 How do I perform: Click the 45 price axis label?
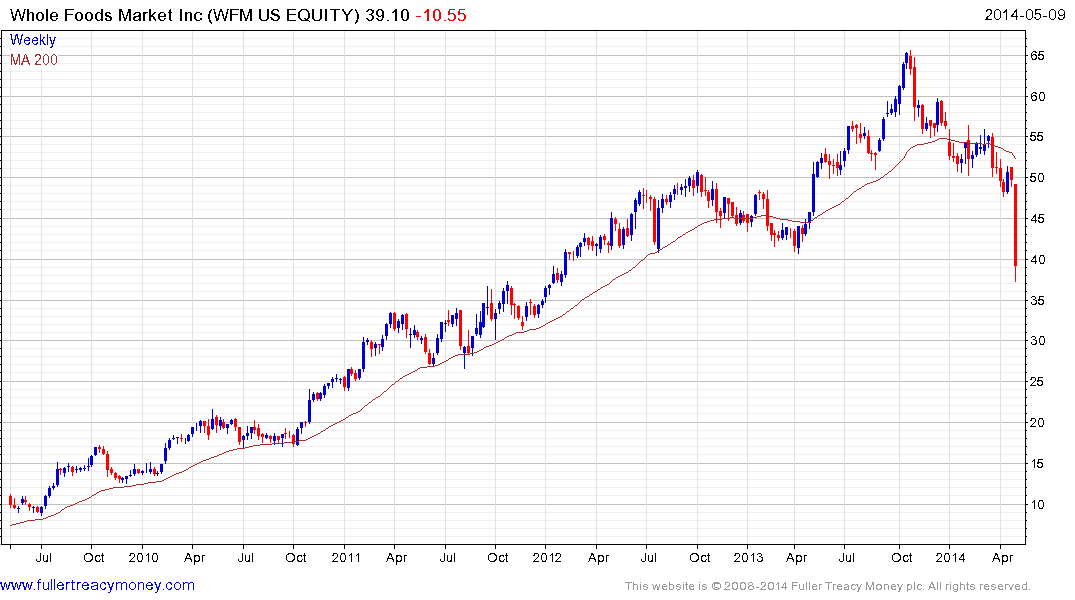(x=1037, y=219)
